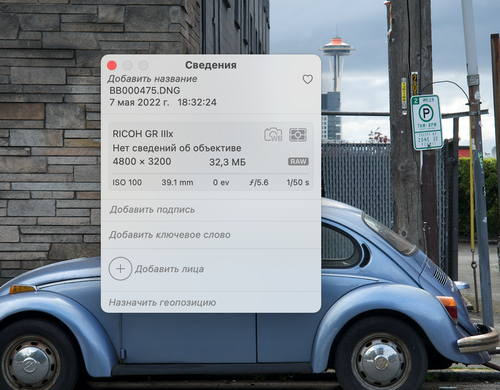This screenshot has height=390, width=500.
Task: Click the time 18:32:24
Action: pos(197,102)
